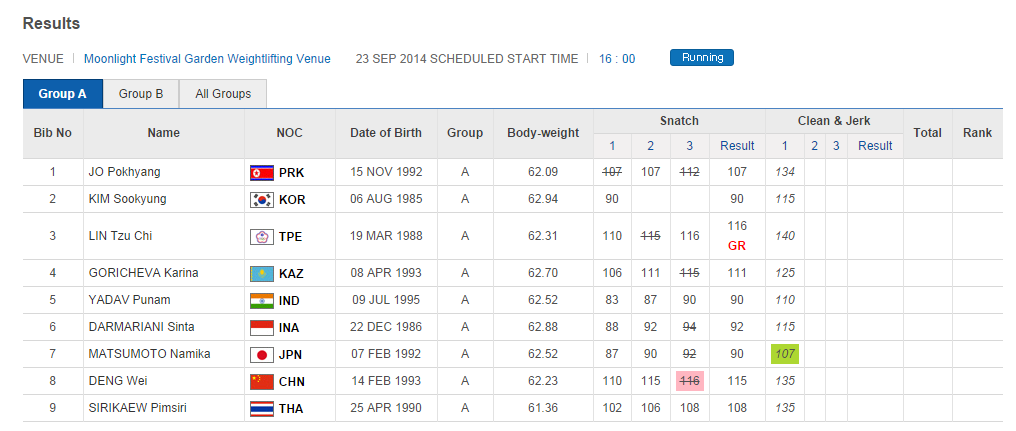Image resolution: width=1016 pixels, height=431 pixels.
Task: Click the Running status button
Action: pyautogui.click(x=702, y=58)
